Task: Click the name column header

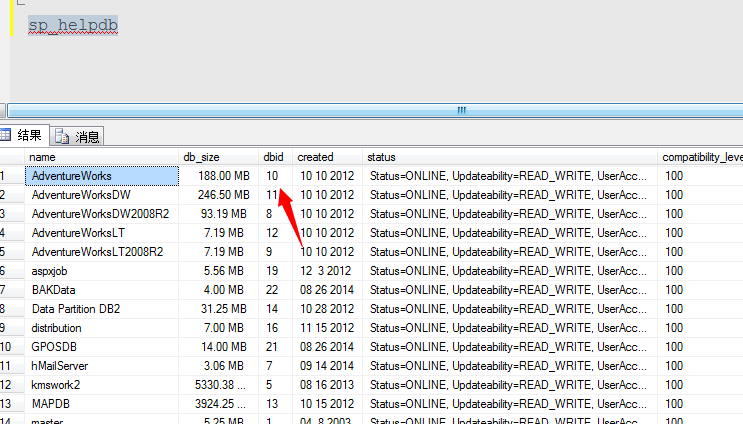Action: [x=101, y=157]
